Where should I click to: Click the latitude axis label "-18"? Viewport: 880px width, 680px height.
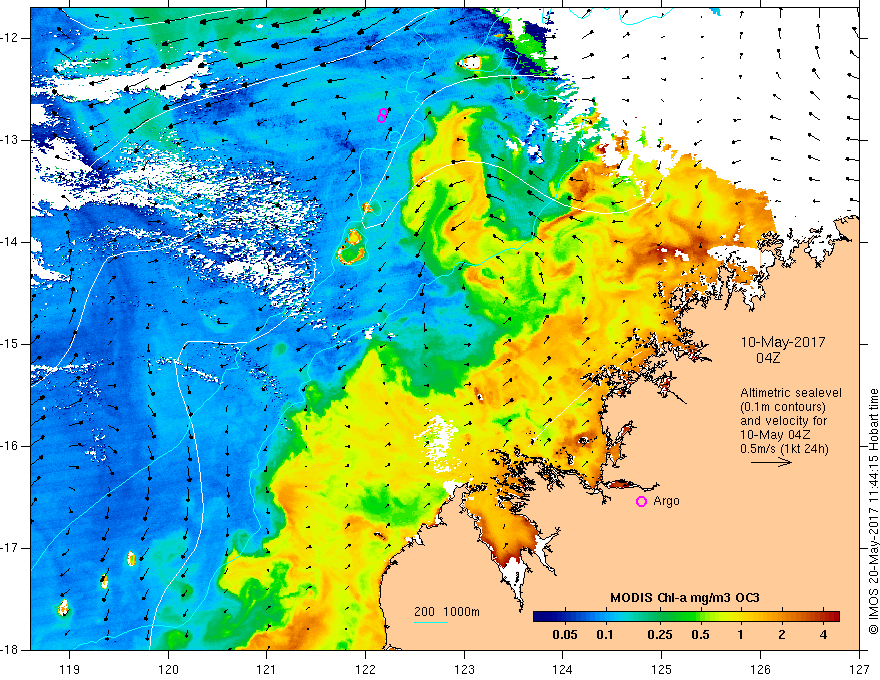click(x=10, y=649)
